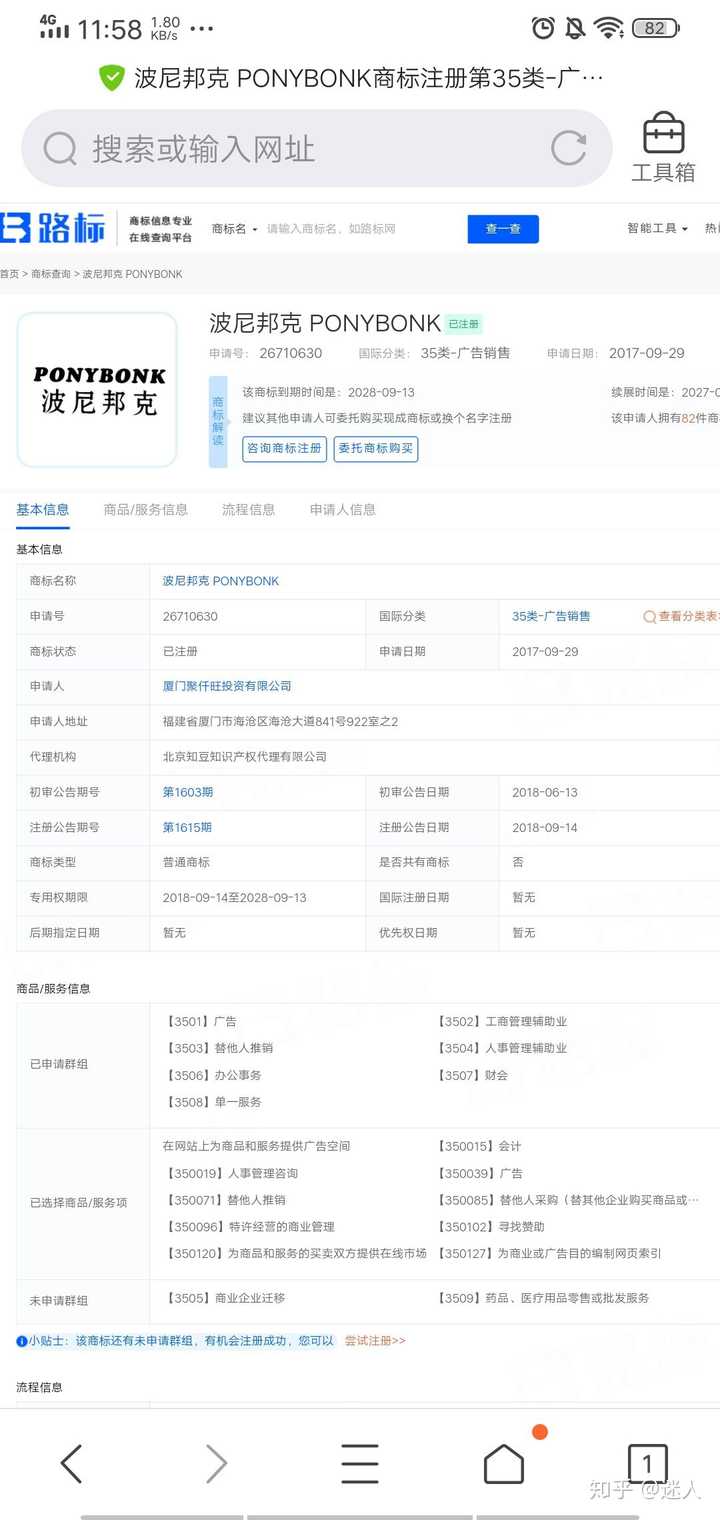Select the date 2018-06-13 cell
The height and width of the screenshot is (1520, 720).
point(545,792)
